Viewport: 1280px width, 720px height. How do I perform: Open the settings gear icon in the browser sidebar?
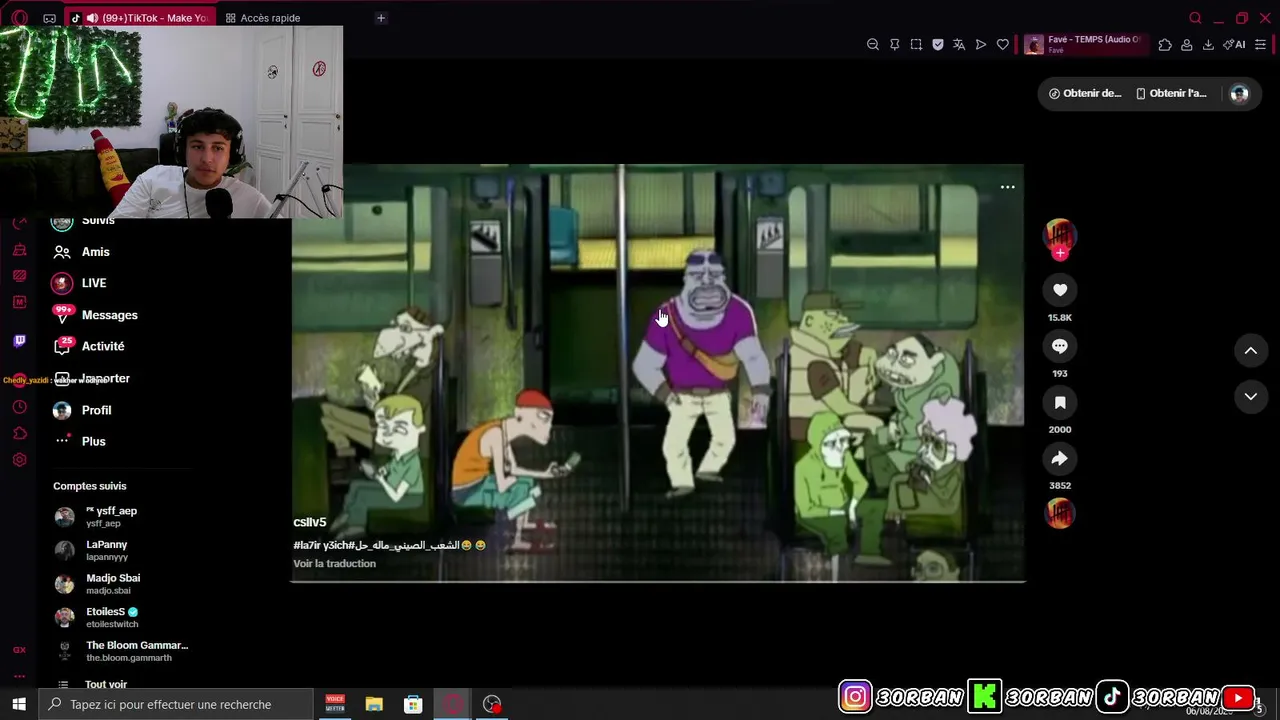tap(19, 460)
